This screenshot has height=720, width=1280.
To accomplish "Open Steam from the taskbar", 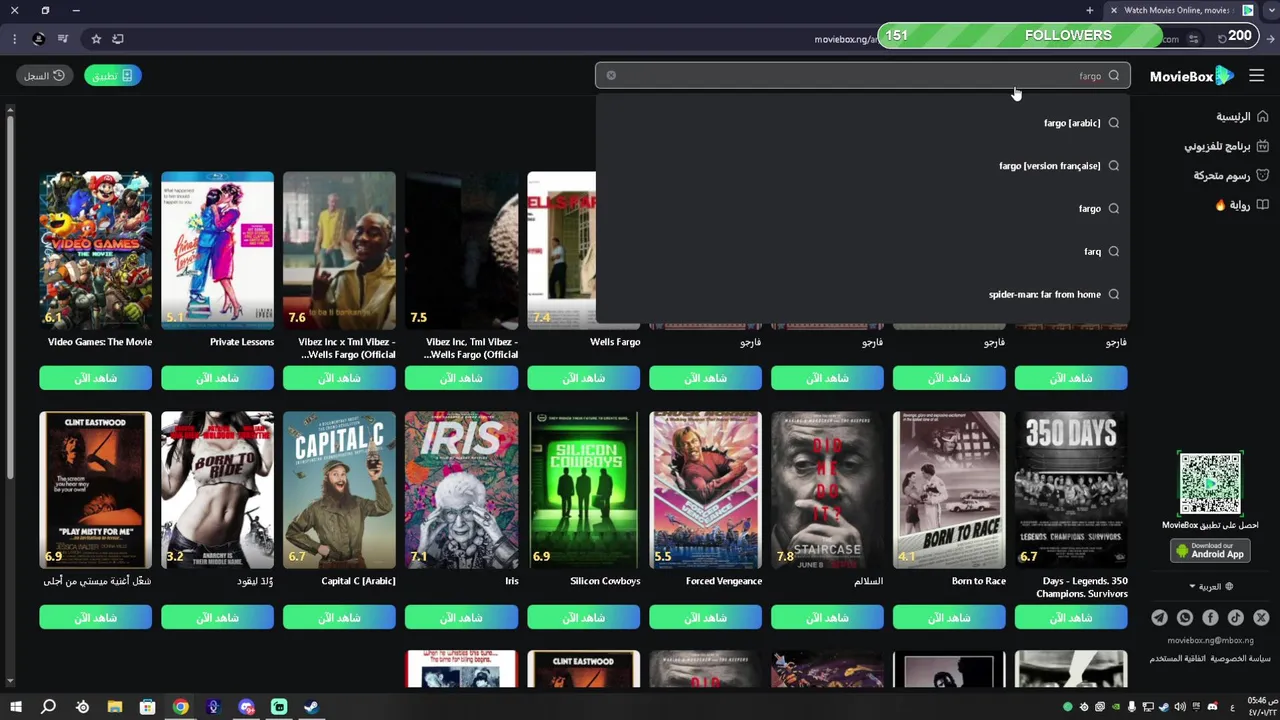I will pos(311,707).
